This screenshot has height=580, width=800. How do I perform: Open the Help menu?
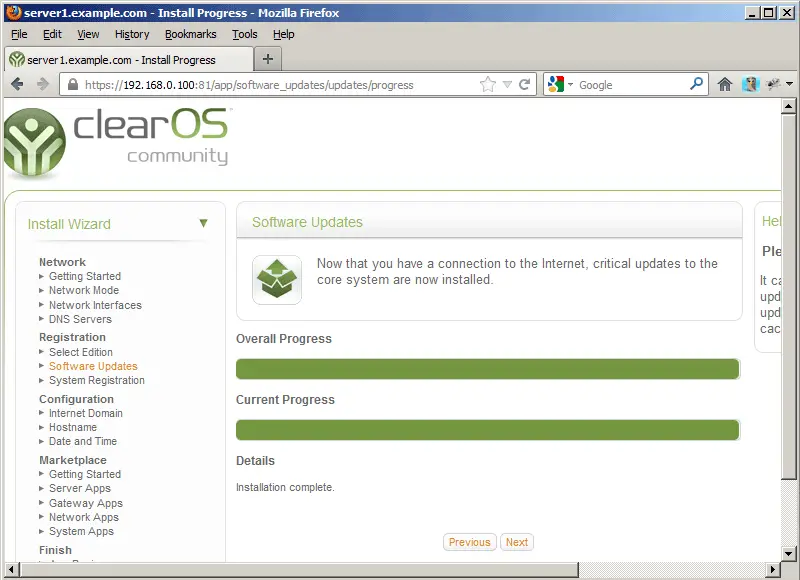(x=284, y=34)
